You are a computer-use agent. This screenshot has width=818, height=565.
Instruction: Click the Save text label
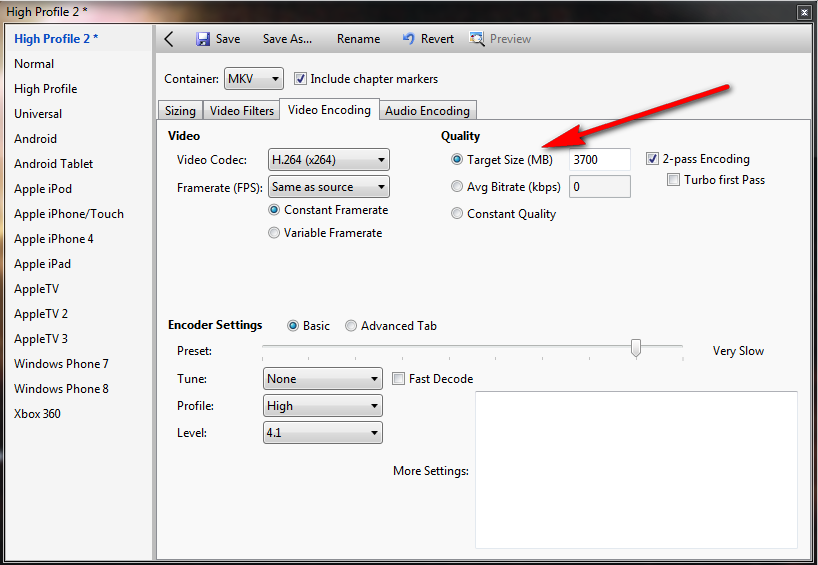[x=228, y=39]
